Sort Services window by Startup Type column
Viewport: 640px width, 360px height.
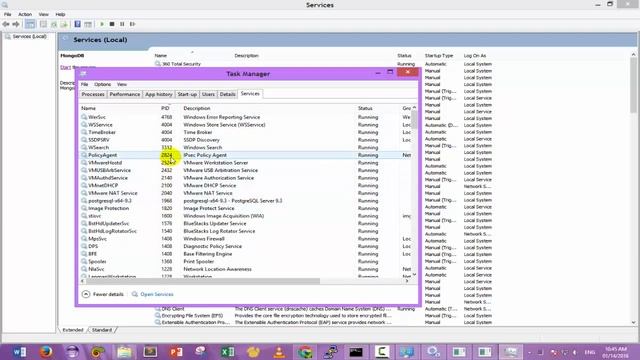tap(439, 56)
